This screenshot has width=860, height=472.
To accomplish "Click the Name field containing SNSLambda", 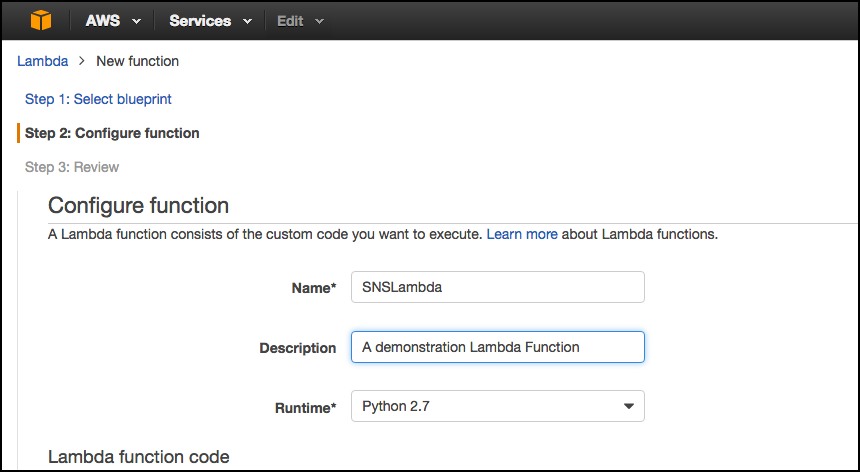I will pyautogui.click(x=497, y=287).
